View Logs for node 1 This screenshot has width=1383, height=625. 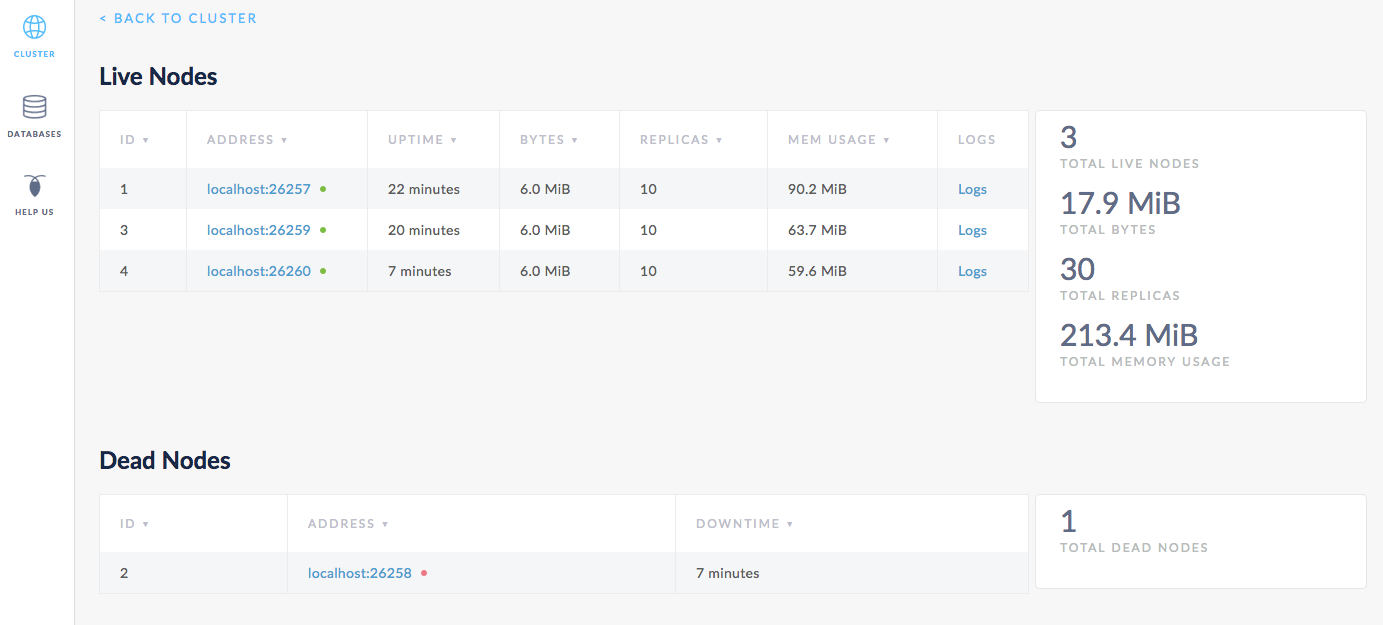pyautogui.click(x=972, y=188)
